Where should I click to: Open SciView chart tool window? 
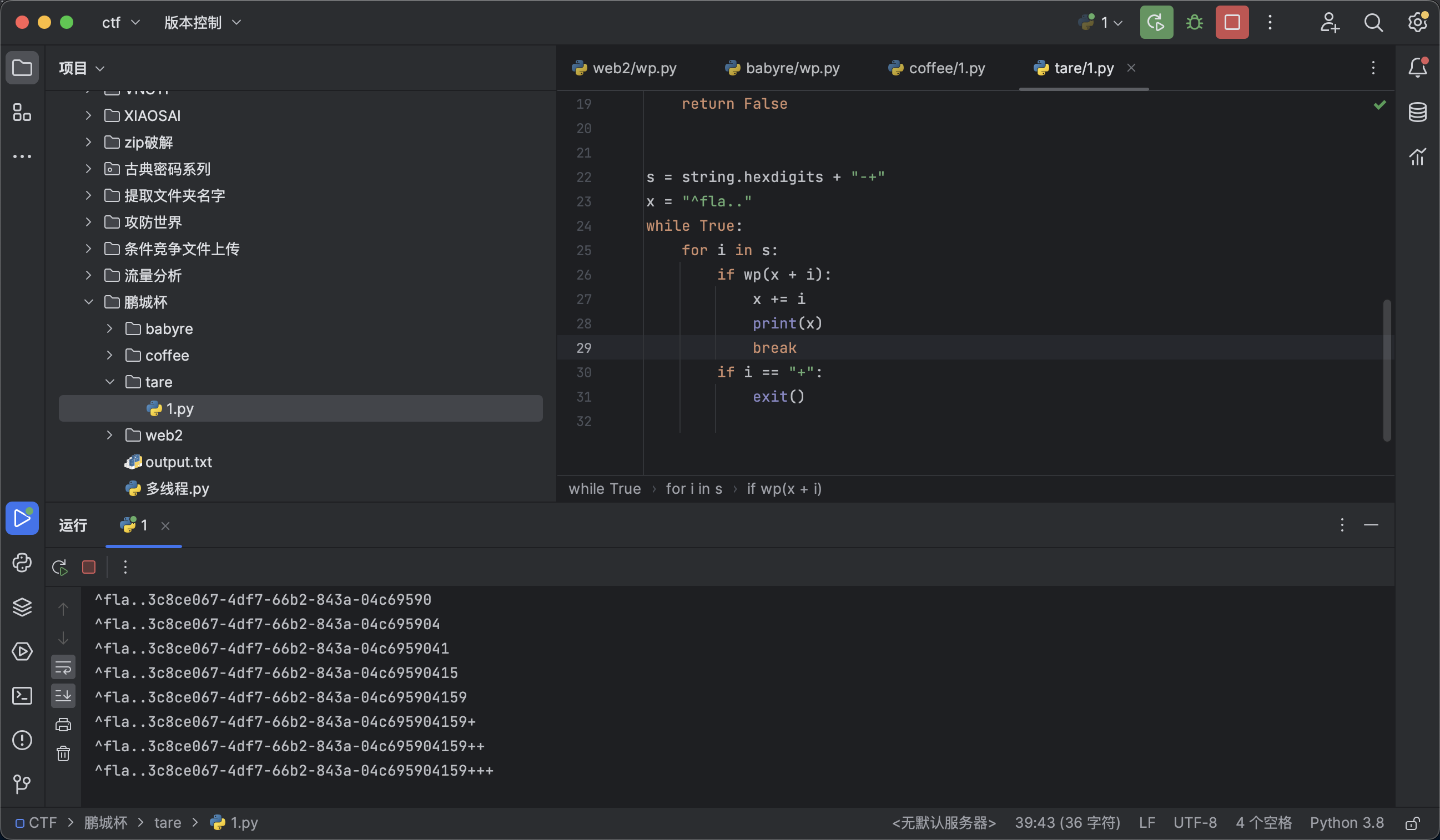[1417, 156]
